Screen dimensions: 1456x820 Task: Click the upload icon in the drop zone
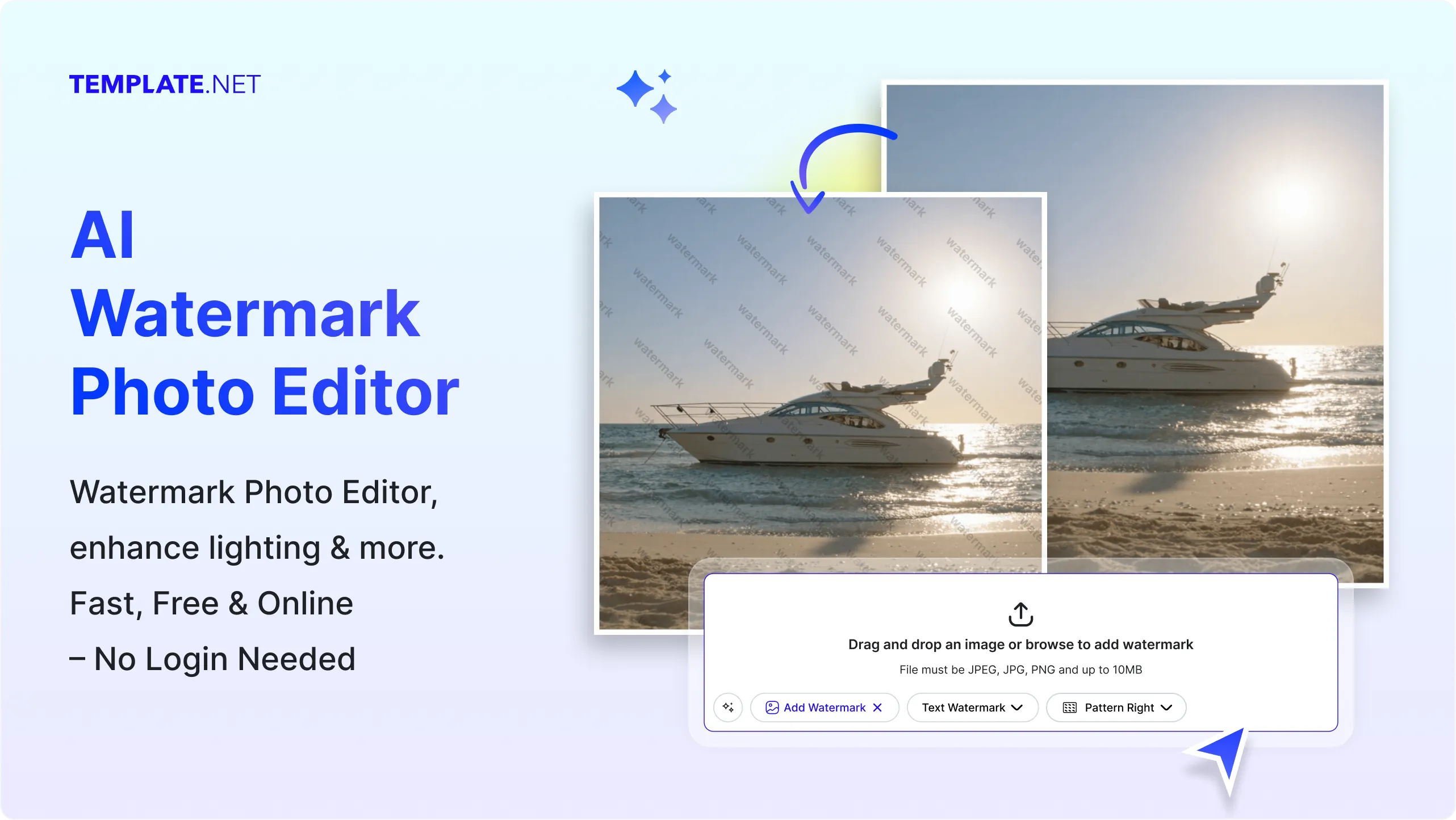pos(1020,614)
